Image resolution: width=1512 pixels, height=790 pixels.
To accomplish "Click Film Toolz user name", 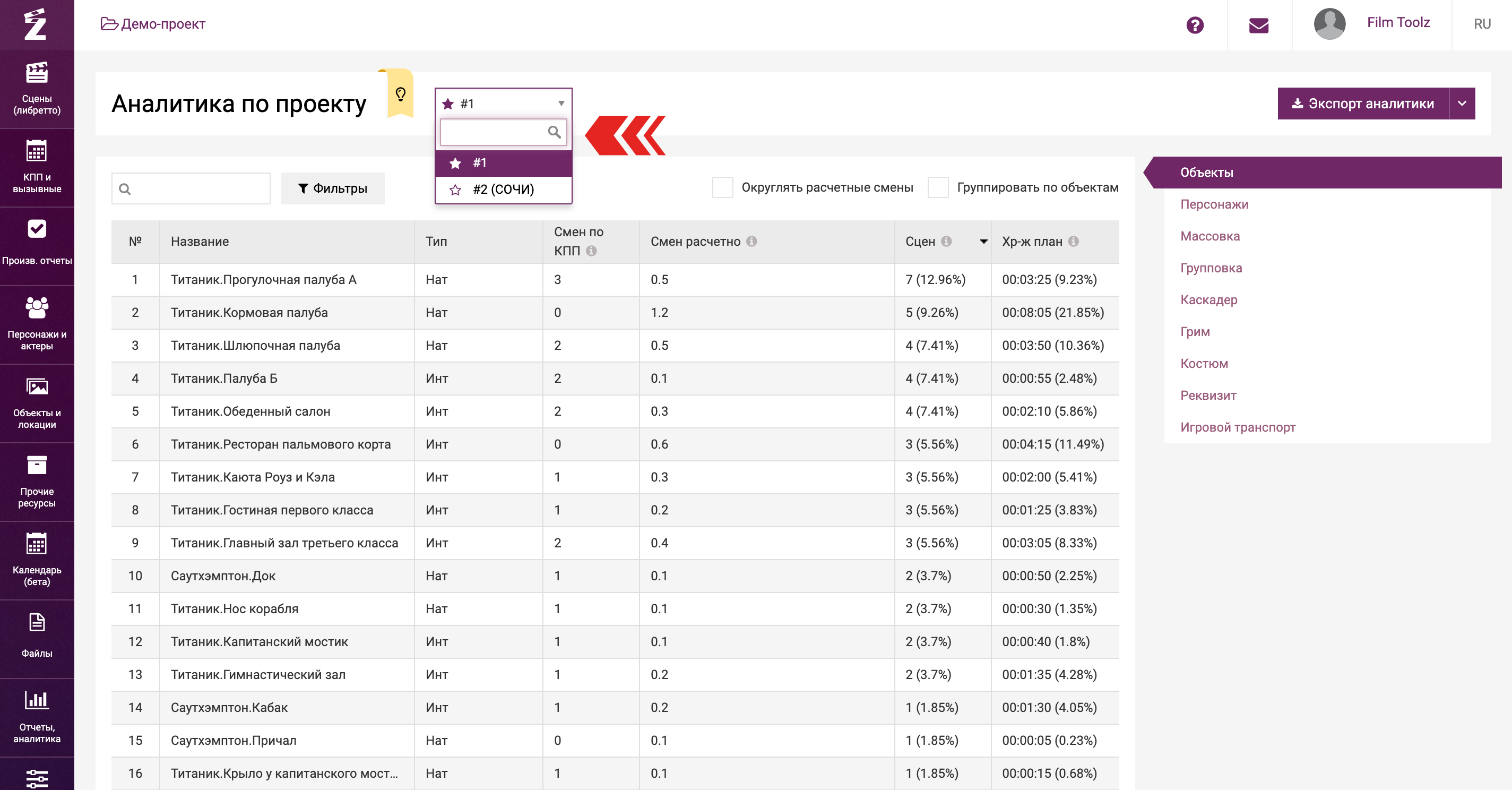I will click(1398, 22).
